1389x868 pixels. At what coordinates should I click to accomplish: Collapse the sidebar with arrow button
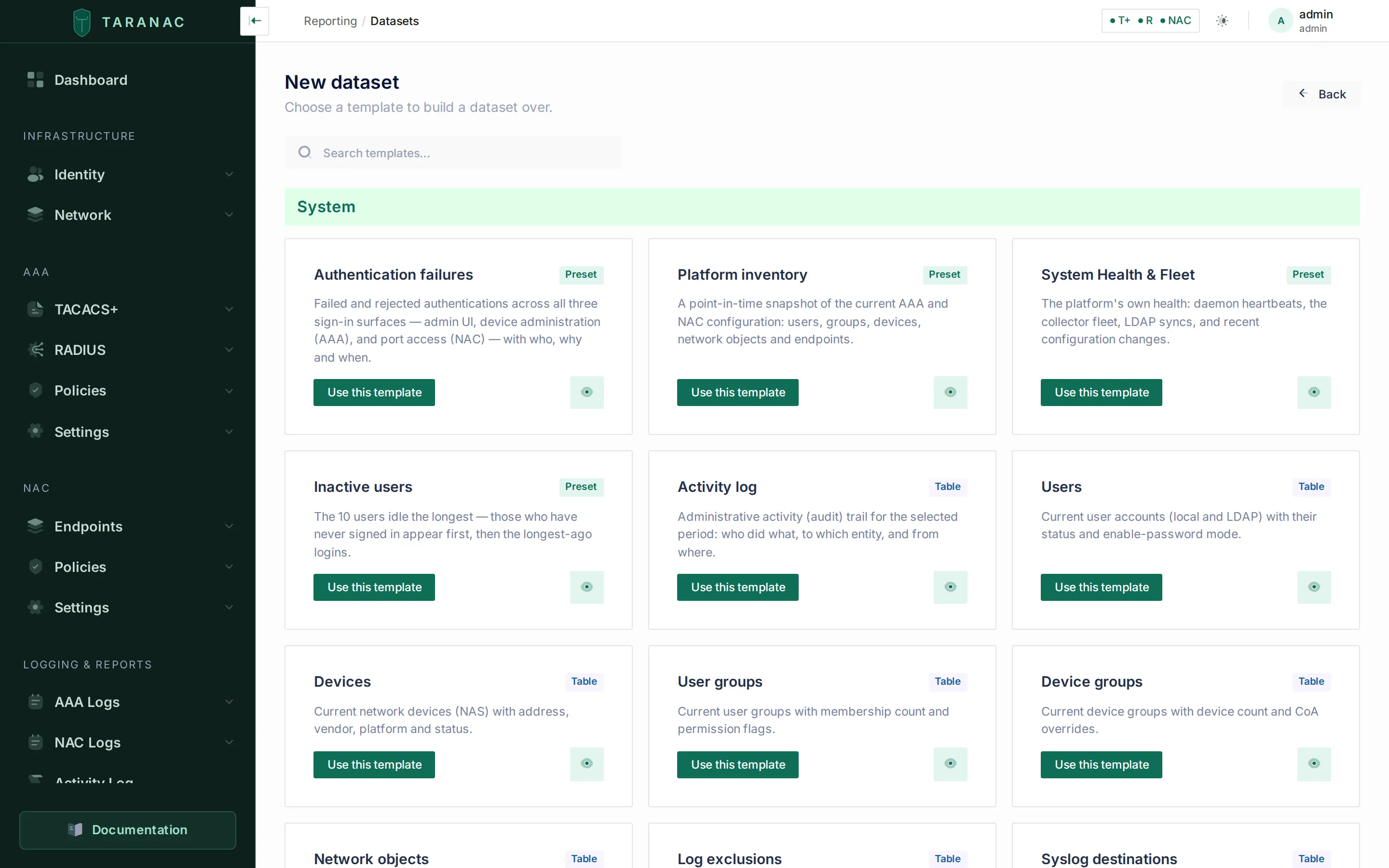[x=254, y=21]
